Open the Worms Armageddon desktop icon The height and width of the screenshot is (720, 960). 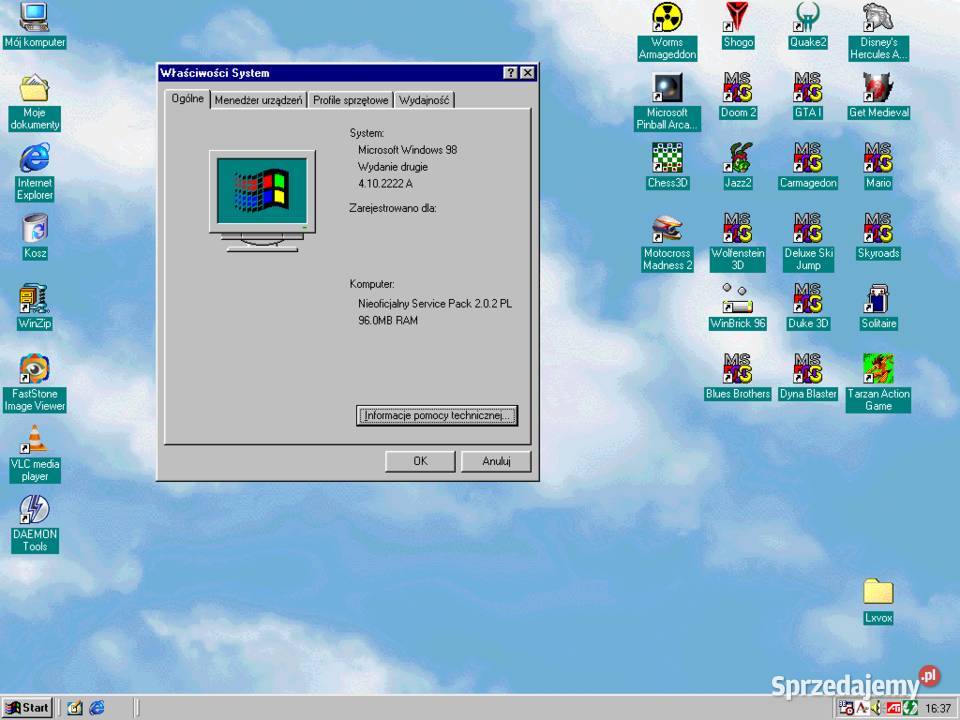667,18
